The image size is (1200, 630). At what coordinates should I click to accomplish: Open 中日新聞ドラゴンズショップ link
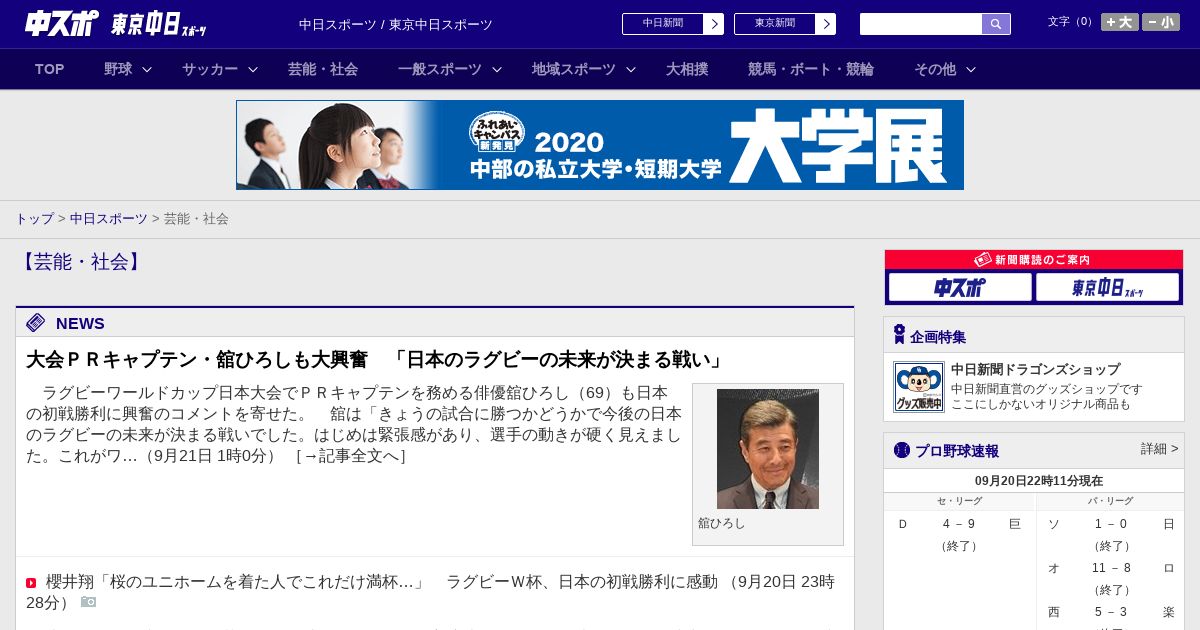click(1035, 369)
